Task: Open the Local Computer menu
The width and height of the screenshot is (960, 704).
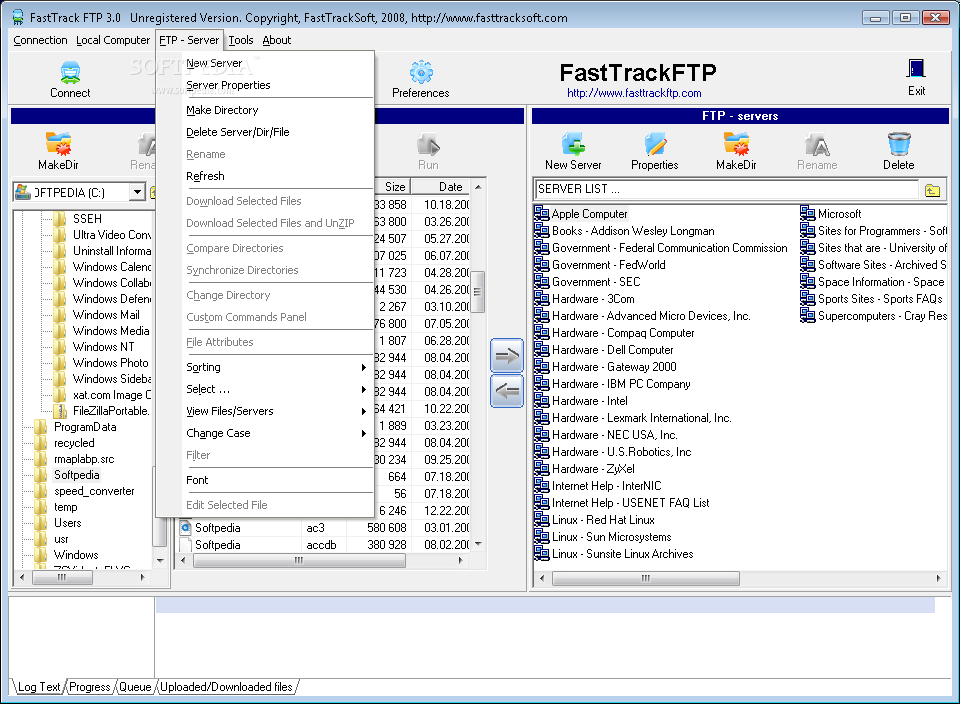Action: [x=113, y=40]
